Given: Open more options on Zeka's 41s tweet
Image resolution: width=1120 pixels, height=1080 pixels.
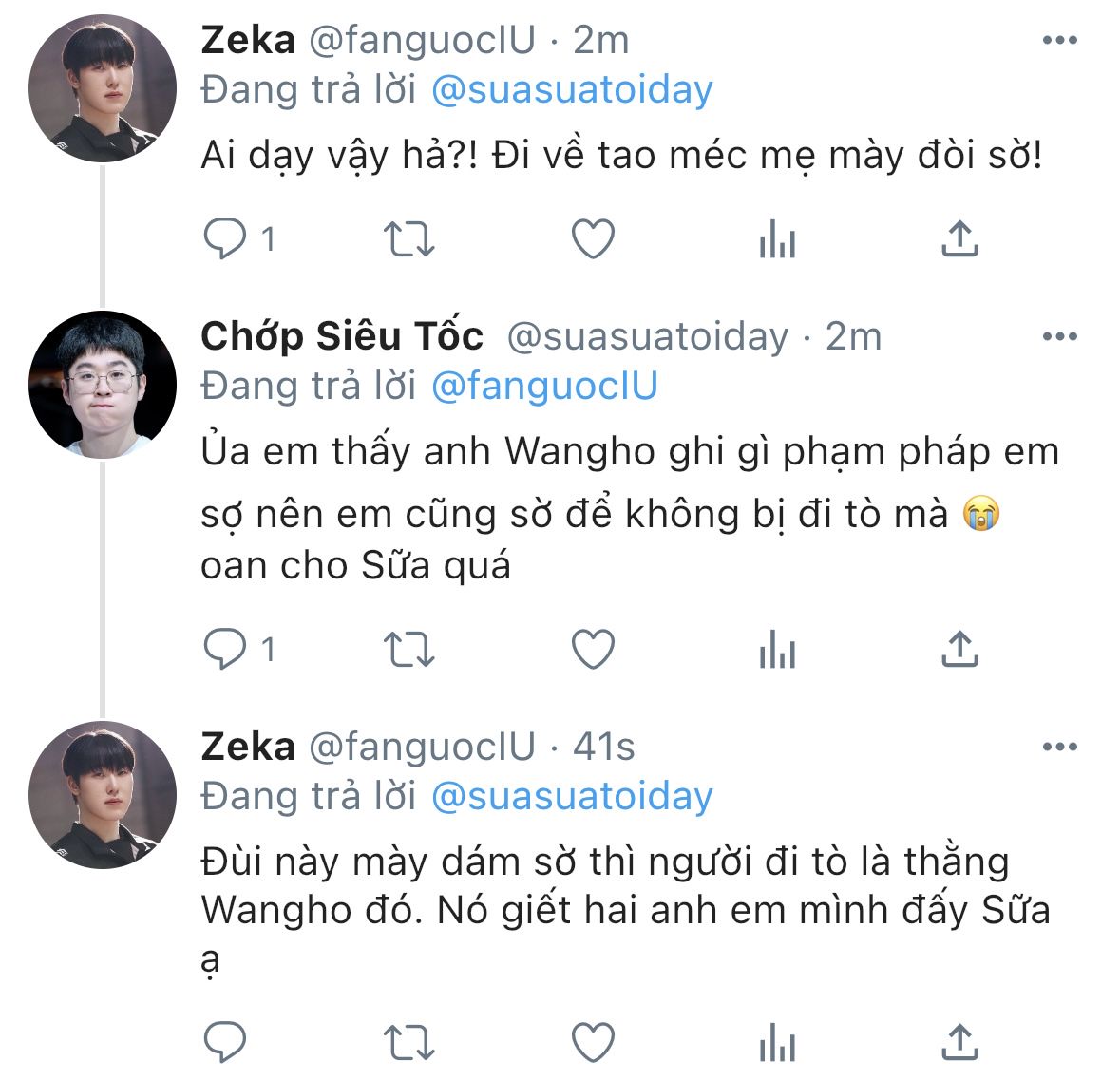Looking at the screenshot, I should [x=1059, y=748].
